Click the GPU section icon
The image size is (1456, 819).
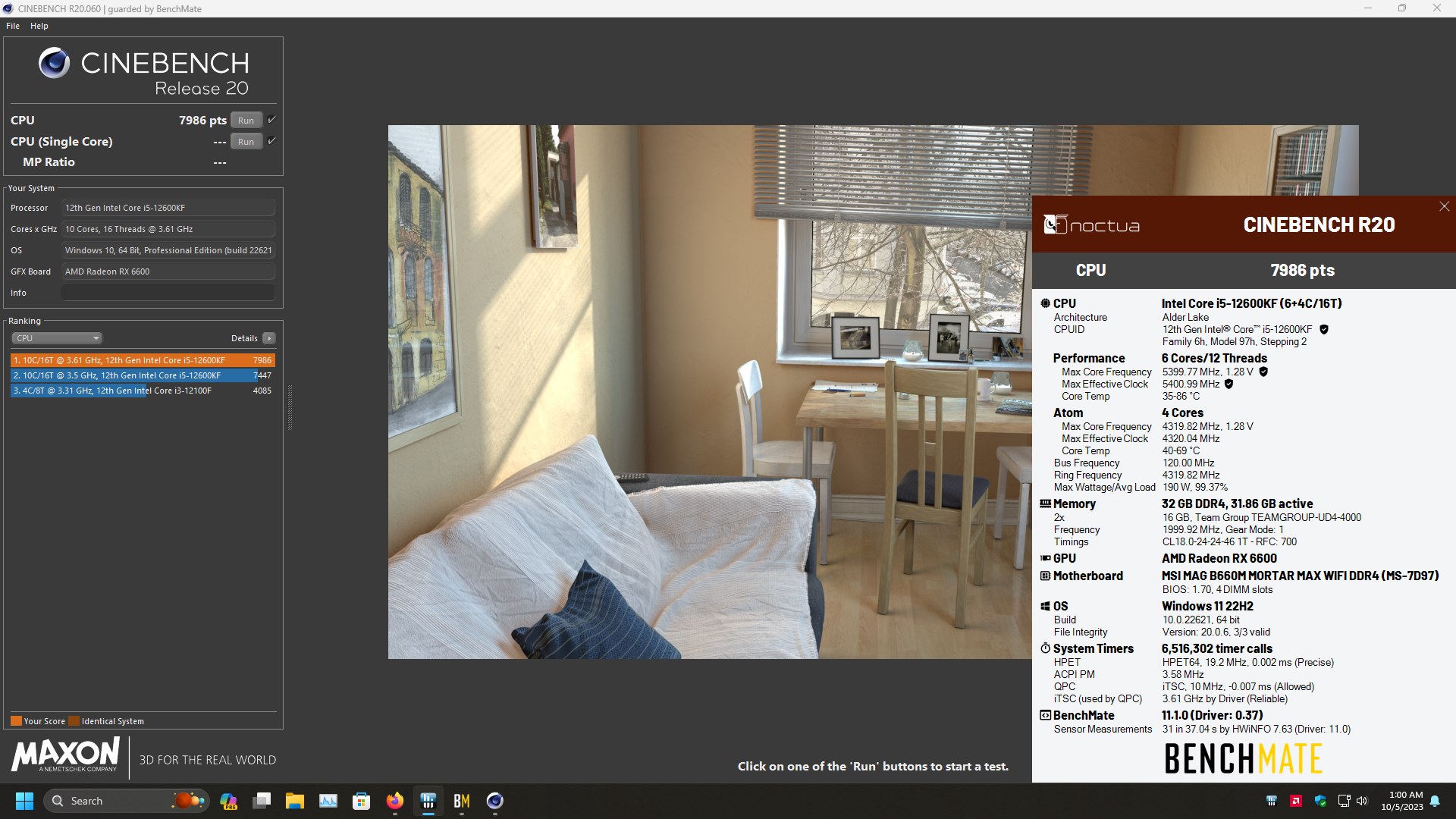pyautogui.click(x=1045, y=558)
